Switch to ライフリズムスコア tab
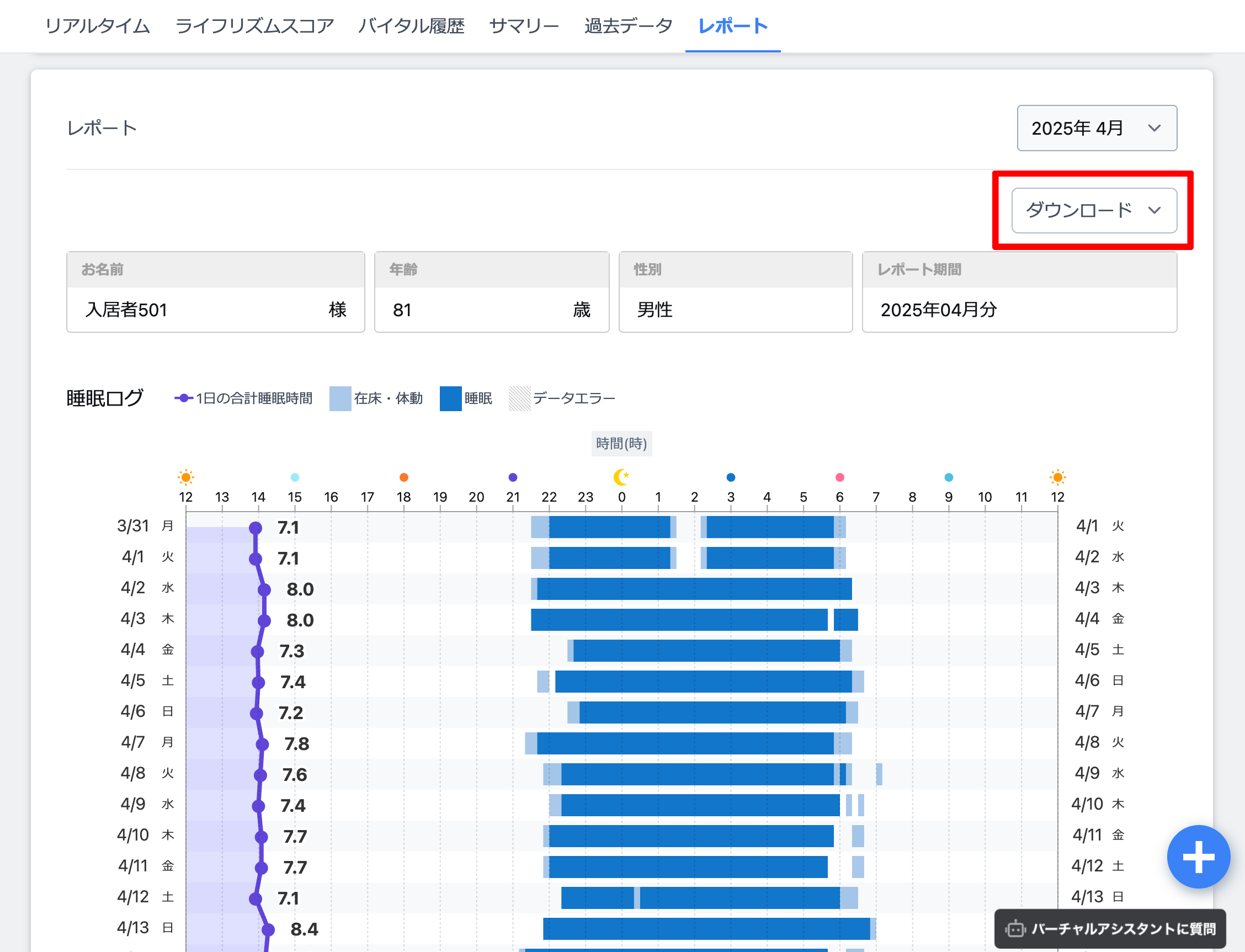Image resolution: width=1245 pixels, height=952 pixels. 254,26
